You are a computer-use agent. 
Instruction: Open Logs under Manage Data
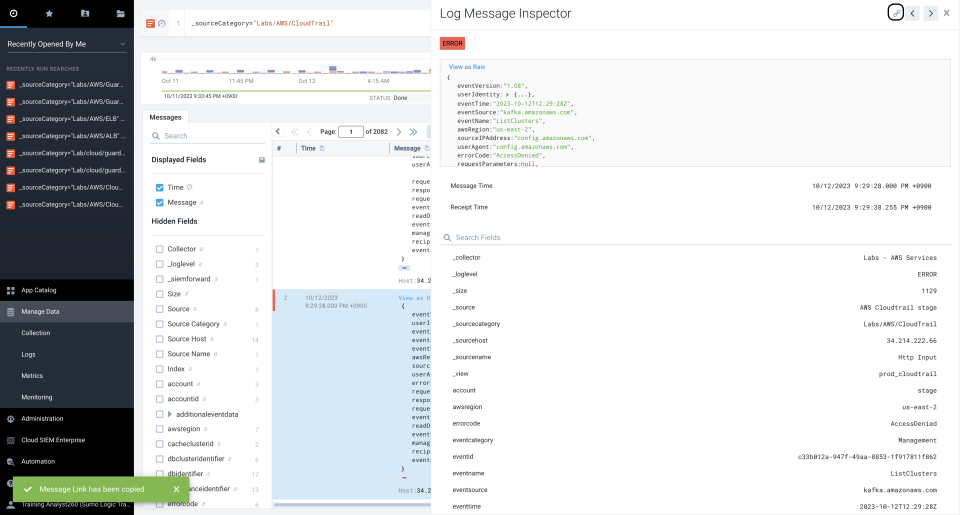pos(28,355)
